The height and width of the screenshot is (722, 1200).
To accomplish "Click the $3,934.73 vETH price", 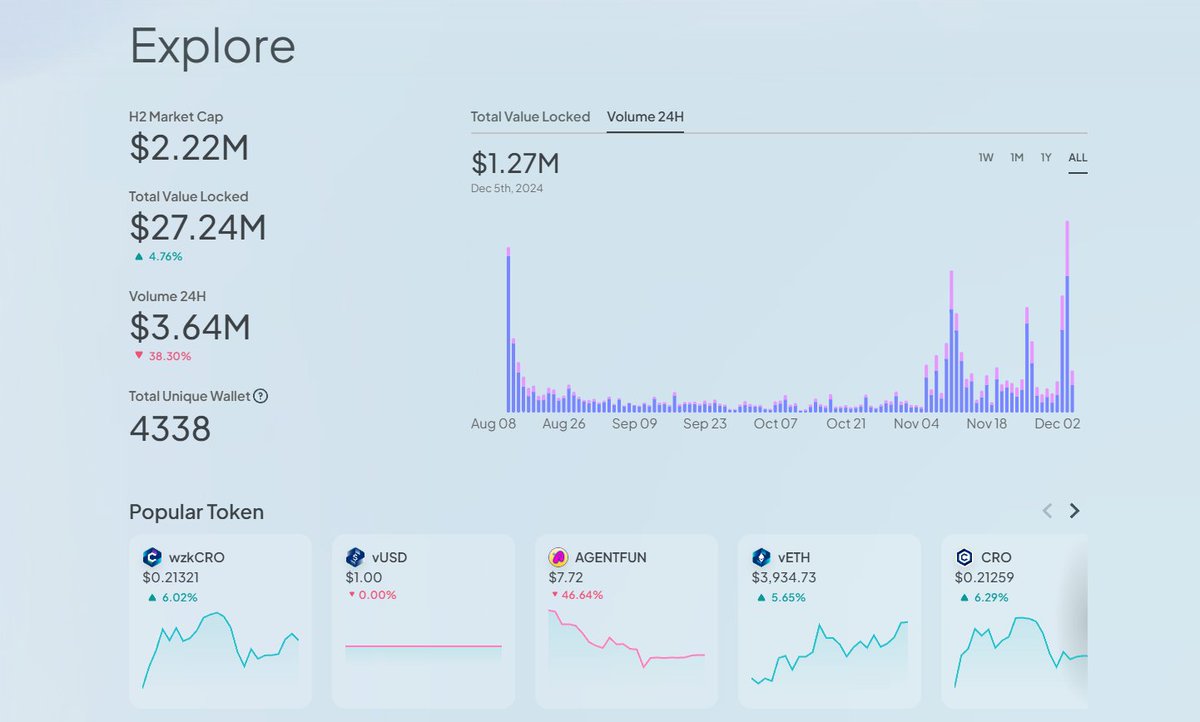I will coord(784,577).
